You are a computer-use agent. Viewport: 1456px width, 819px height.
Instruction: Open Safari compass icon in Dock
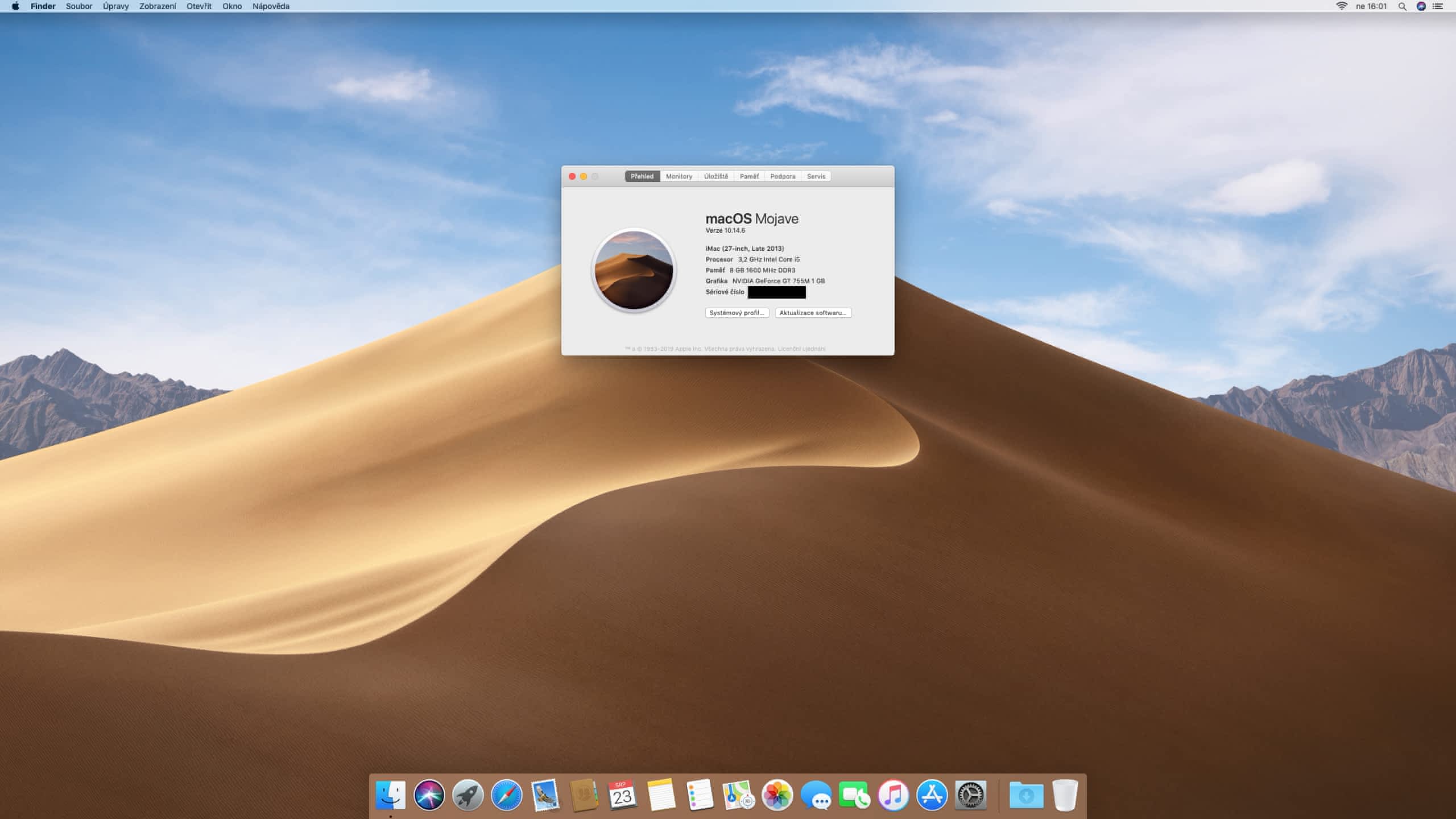pyautogui.click(x=506, y=795)
